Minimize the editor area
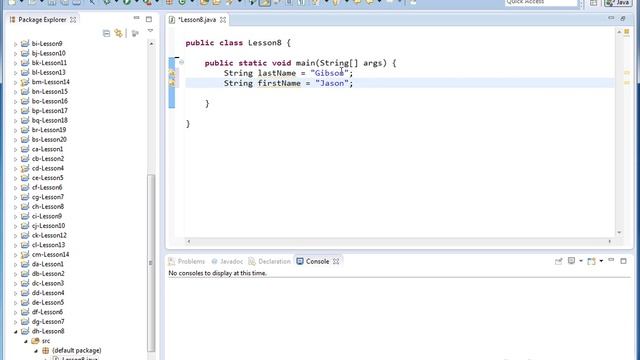This screenshot has width=640, height=360. [x=611, y=18]
